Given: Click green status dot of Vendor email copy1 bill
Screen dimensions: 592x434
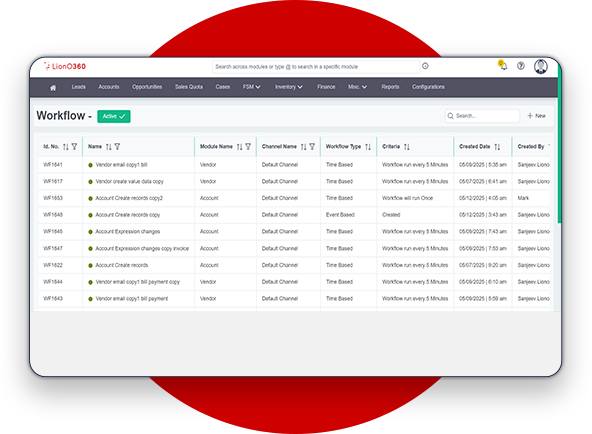Looking at the screenshot, I should [90, 165].
